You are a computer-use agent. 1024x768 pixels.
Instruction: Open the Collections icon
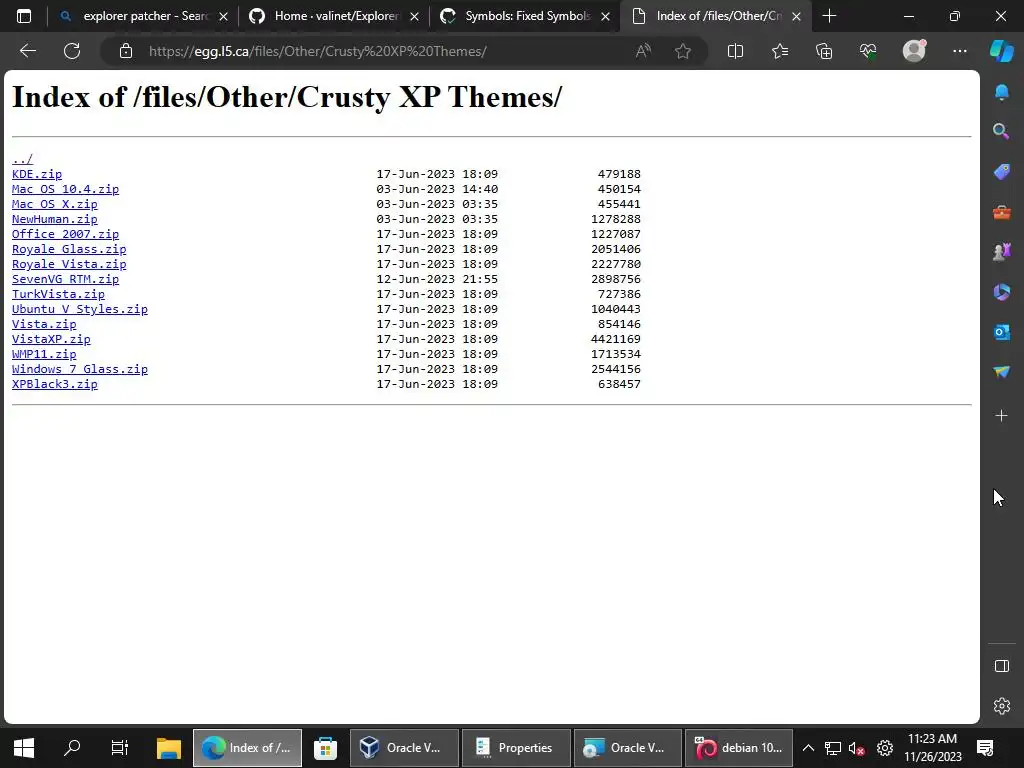point(824,51)
